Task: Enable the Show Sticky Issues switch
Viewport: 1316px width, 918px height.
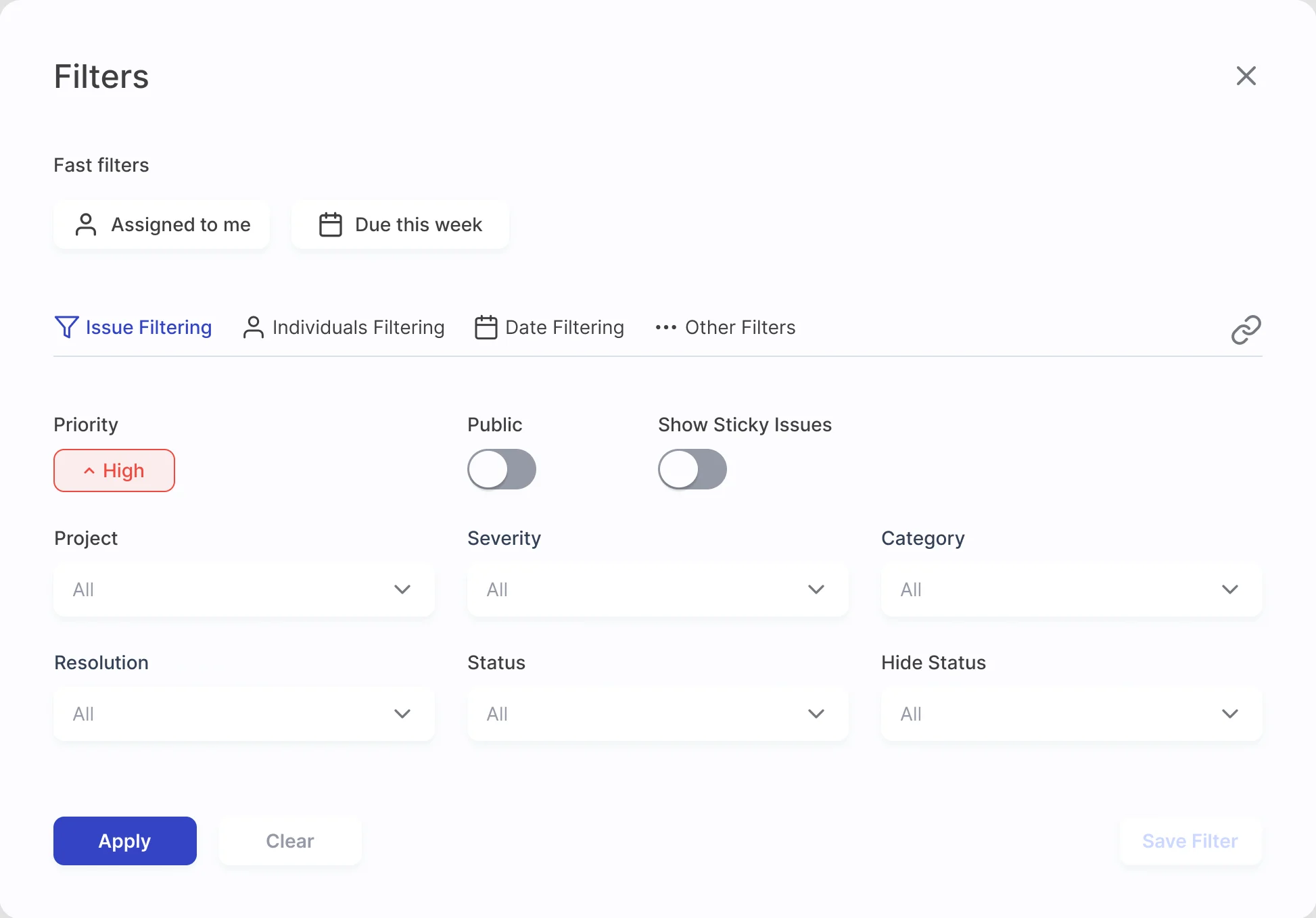Action: (x=692, y=469)
